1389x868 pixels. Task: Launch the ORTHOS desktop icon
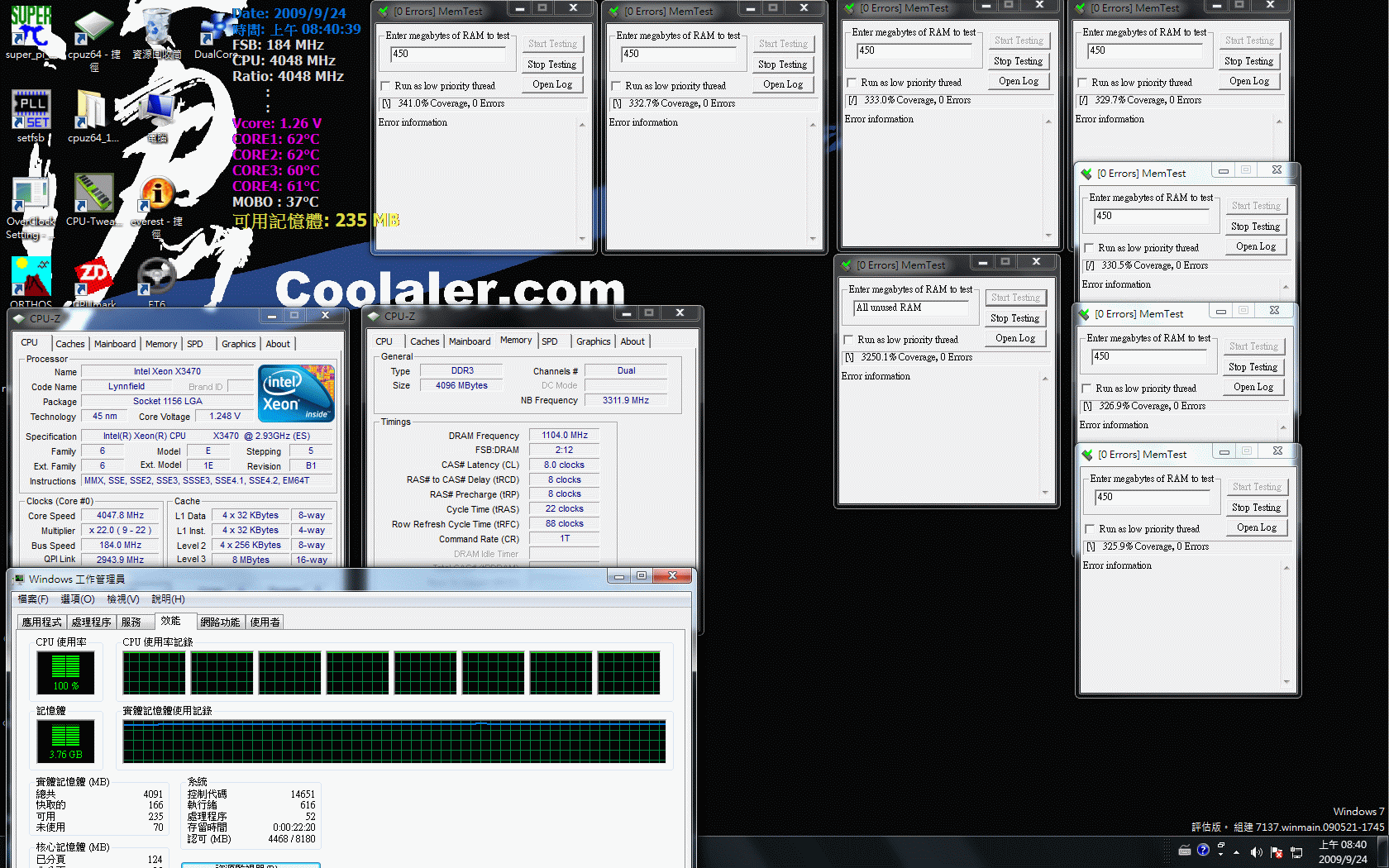click(x=31, y=283)
